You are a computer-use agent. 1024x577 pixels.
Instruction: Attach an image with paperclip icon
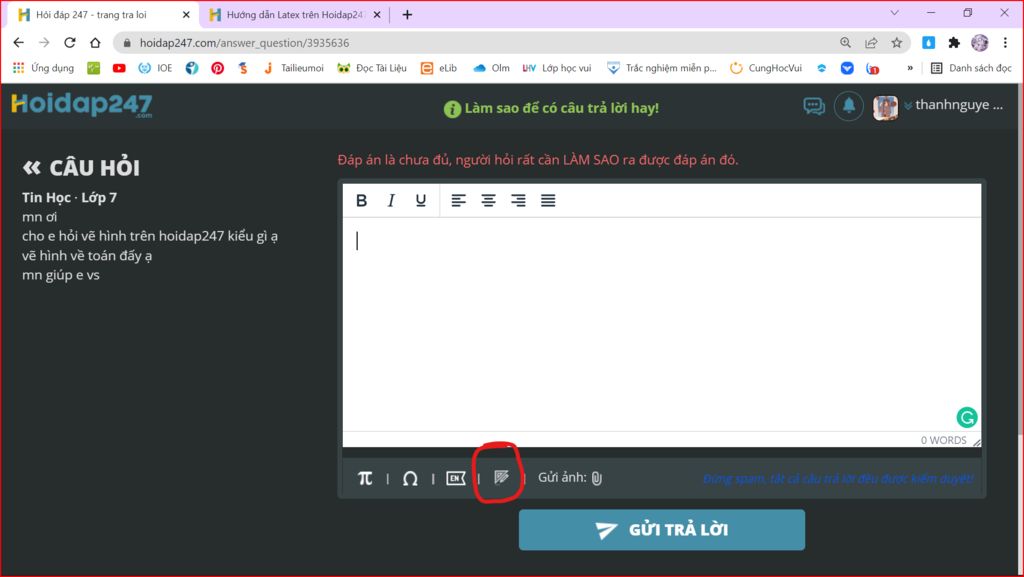pyautogui.click(x=596, y=478)
